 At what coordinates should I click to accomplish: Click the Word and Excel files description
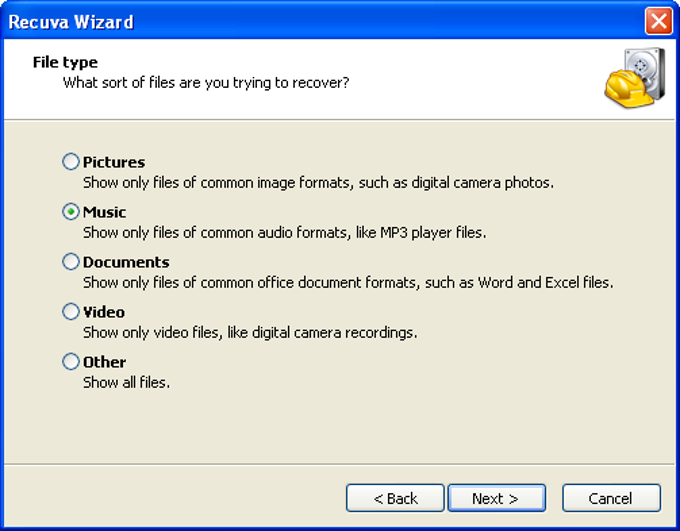[x=348, y=282]
